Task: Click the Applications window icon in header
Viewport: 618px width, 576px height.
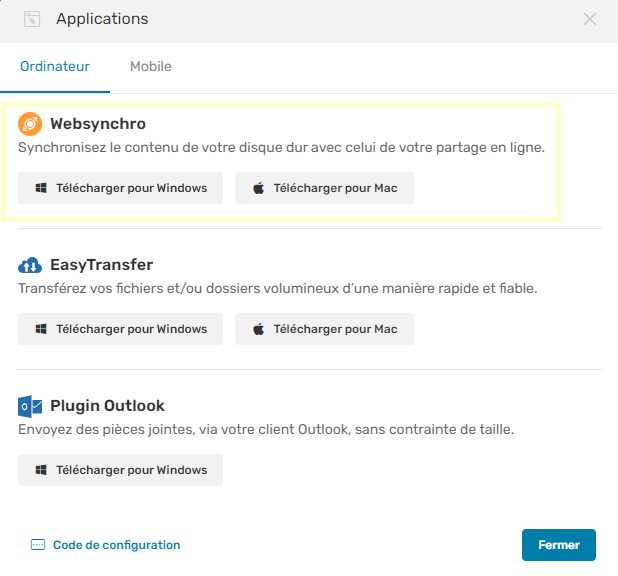Action: 32,19
